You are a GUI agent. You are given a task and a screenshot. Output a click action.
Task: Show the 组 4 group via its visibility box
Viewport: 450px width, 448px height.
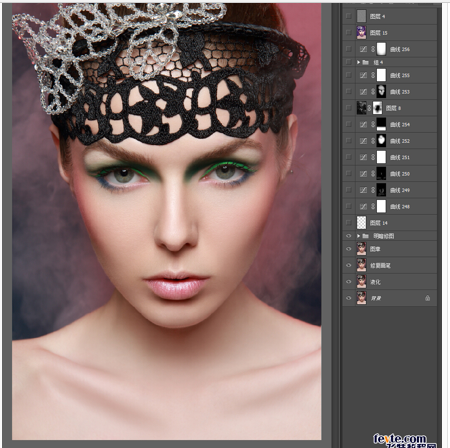coord(349,62)
